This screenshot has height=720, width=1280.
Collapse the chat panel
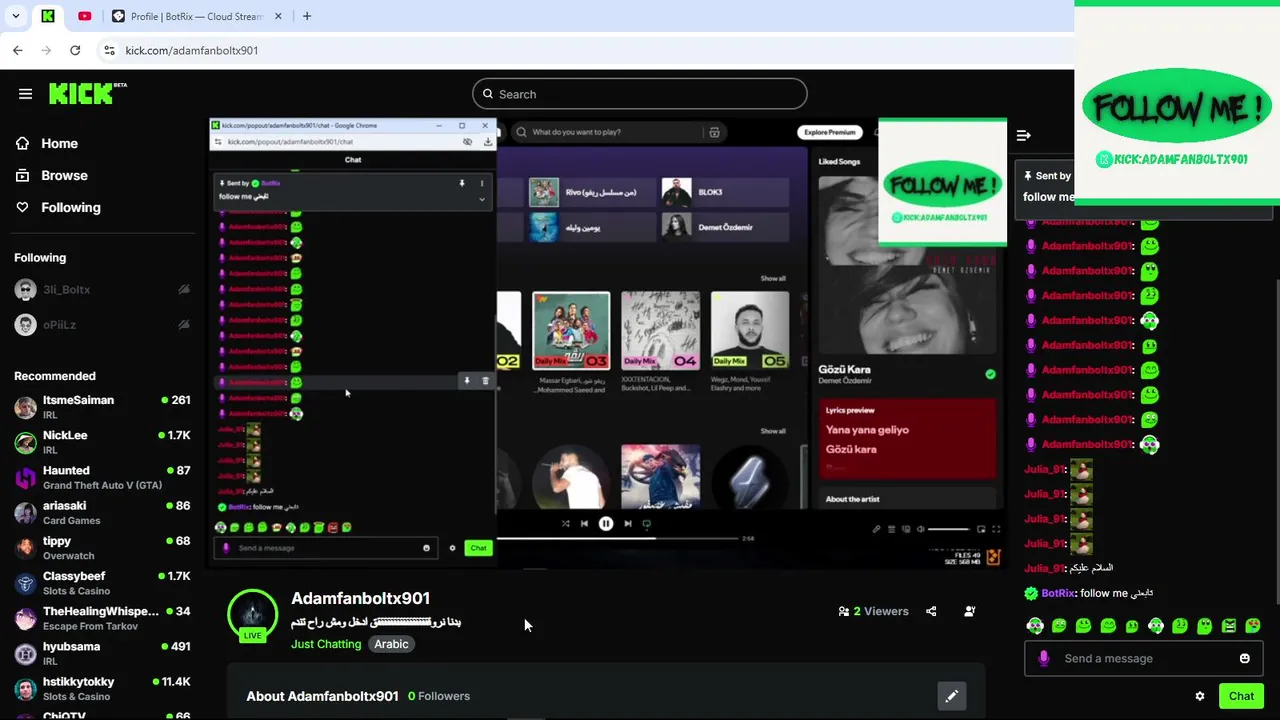[1023, 135]
